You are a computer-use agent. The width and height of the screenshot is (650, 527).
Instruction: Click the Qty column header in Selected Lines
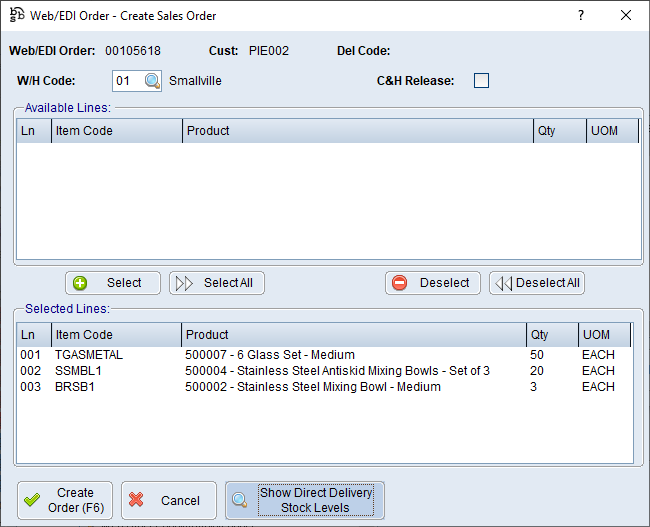point(551,335)
